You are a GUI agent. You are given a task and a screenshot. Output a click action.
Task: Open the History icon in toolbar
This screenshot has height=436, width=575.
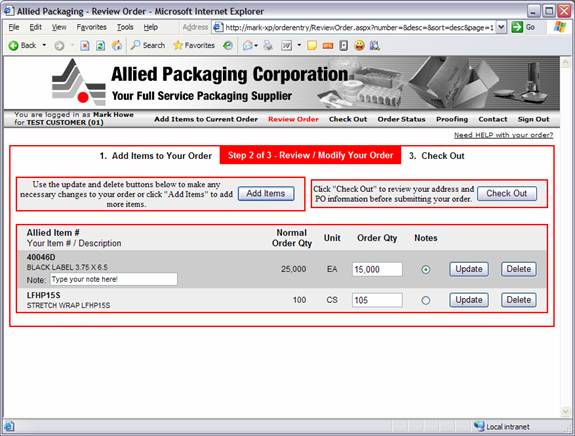(228, 45)
